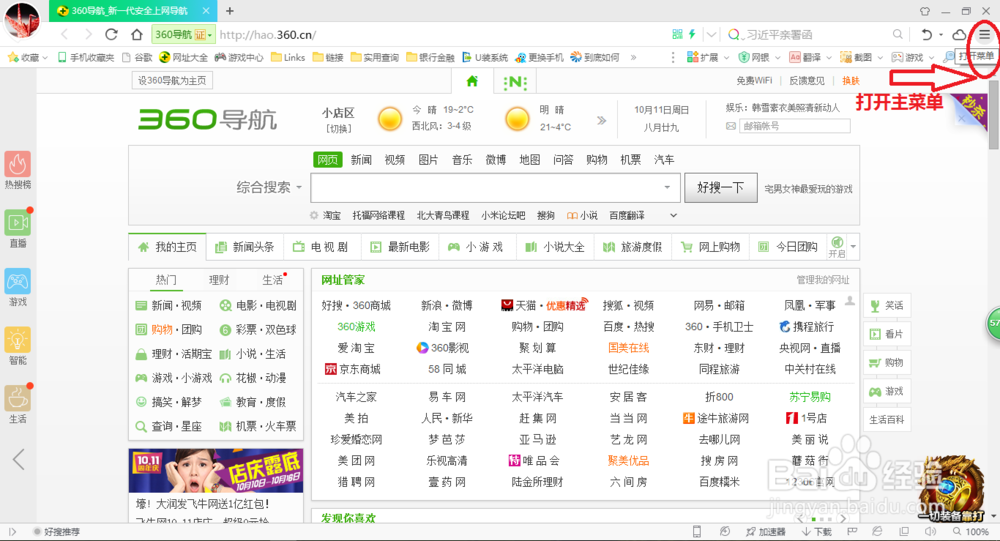Click 店庆露底 promotional banner

[216, 471]
